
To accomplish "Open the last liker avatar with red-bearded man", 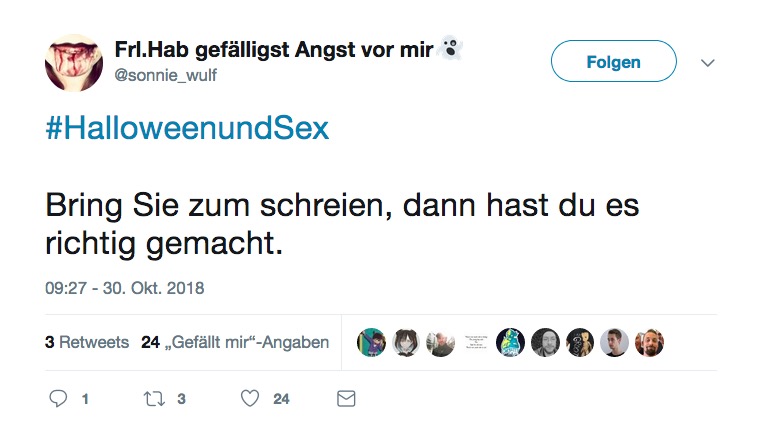I will tap(649, 343).
